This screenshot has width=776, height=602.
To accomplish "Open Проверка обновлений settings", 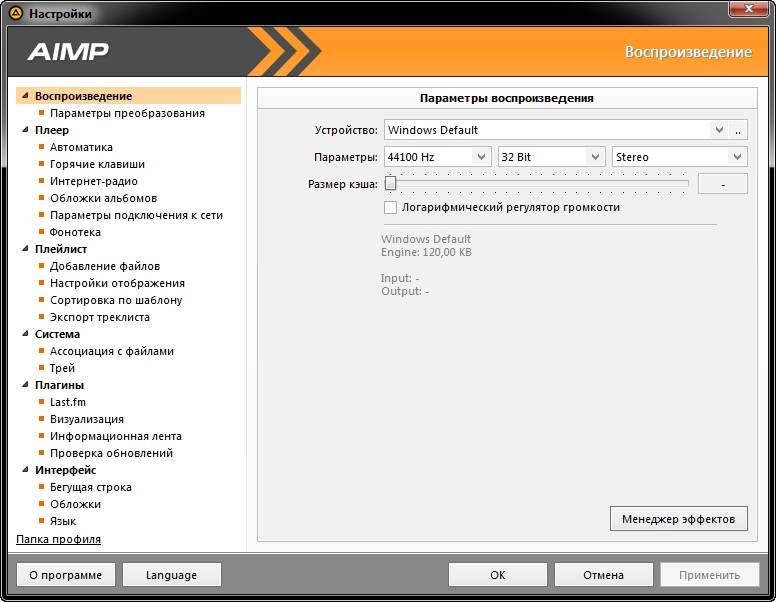I will pyautogui.click(x=111, y=453).
